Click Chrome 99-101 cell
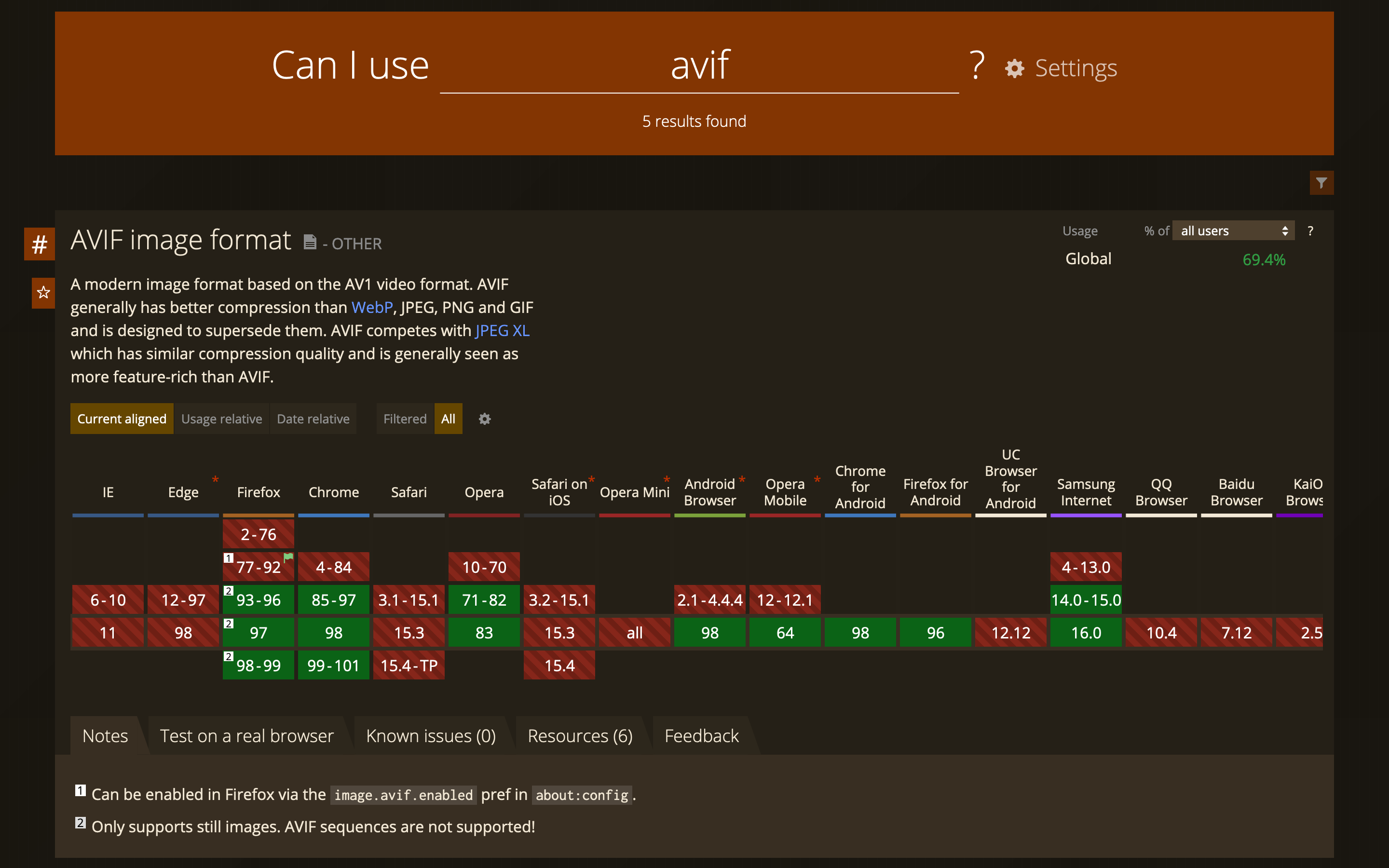The image size is (1389, 868). [333, 665]
